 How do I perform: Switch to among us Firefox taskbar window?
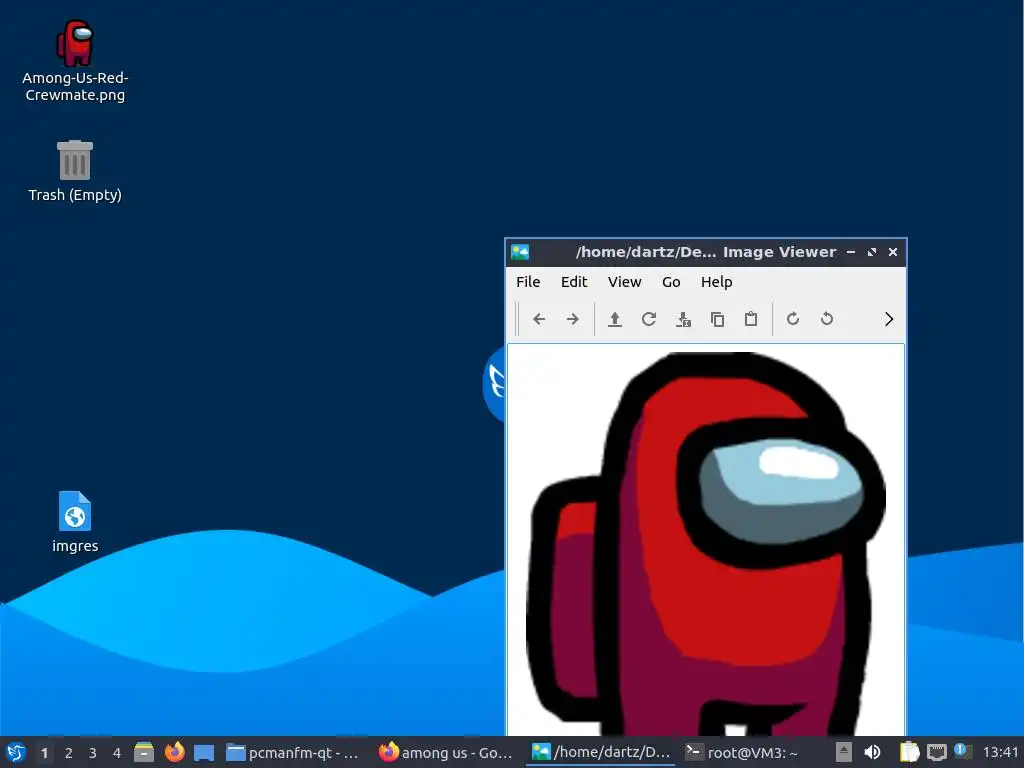coord(446,753)
